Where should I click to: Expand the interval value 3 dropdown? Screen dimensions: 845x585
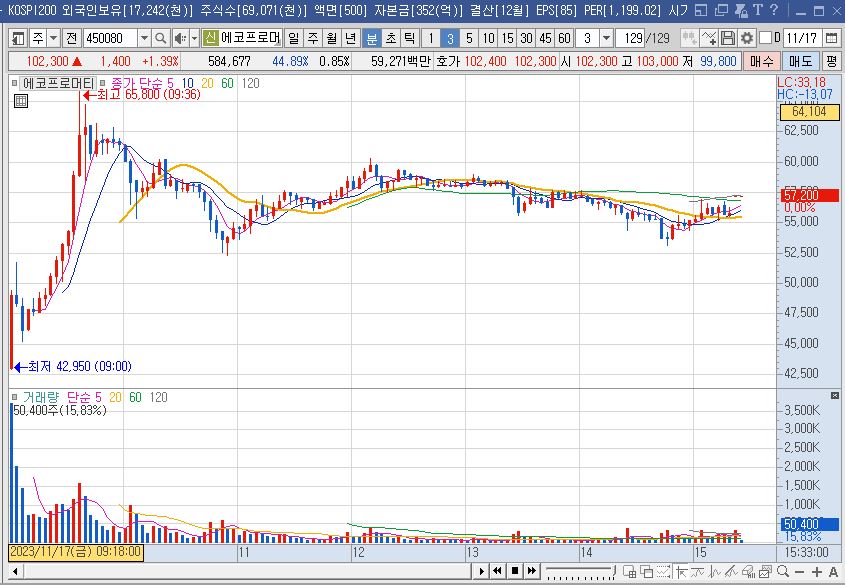(x=606, y=38)
